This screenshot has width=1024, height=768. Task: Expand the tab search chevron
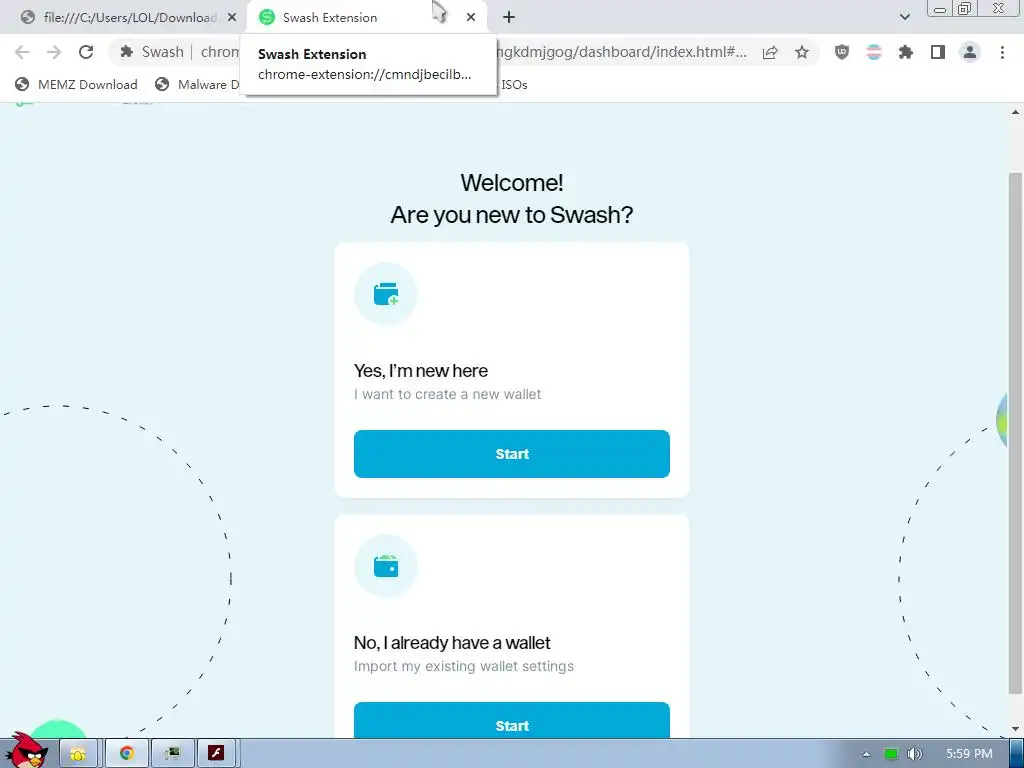904,17
